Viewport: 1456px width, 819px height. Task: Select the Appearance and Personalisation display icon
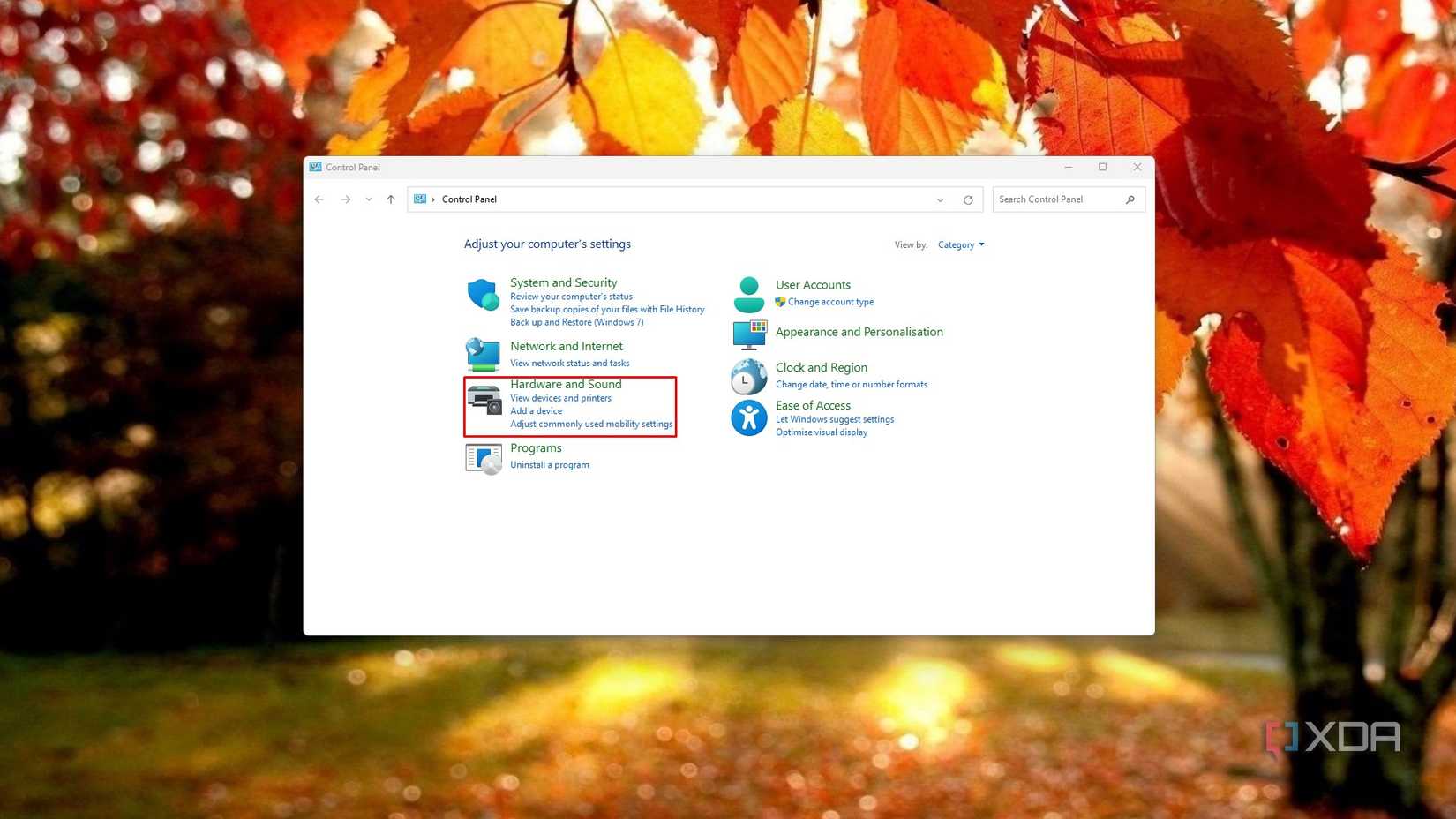748,335
